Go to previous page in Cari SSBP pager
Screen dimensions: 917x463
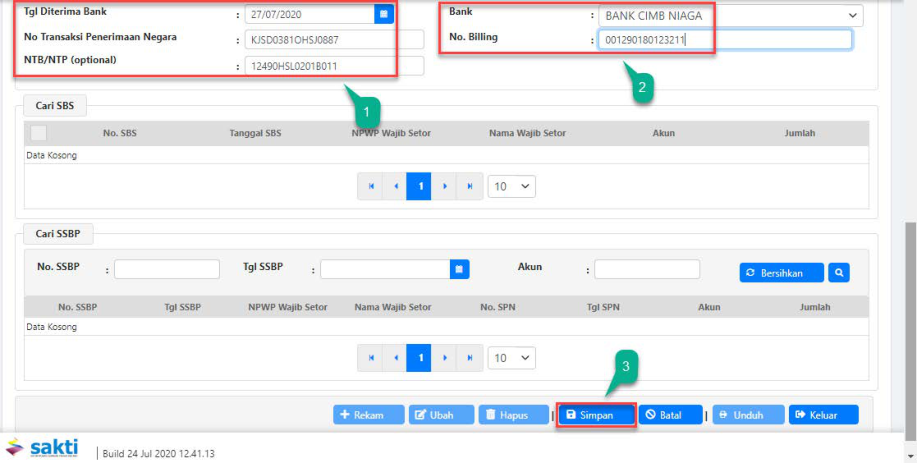click(x=395, y=357)
